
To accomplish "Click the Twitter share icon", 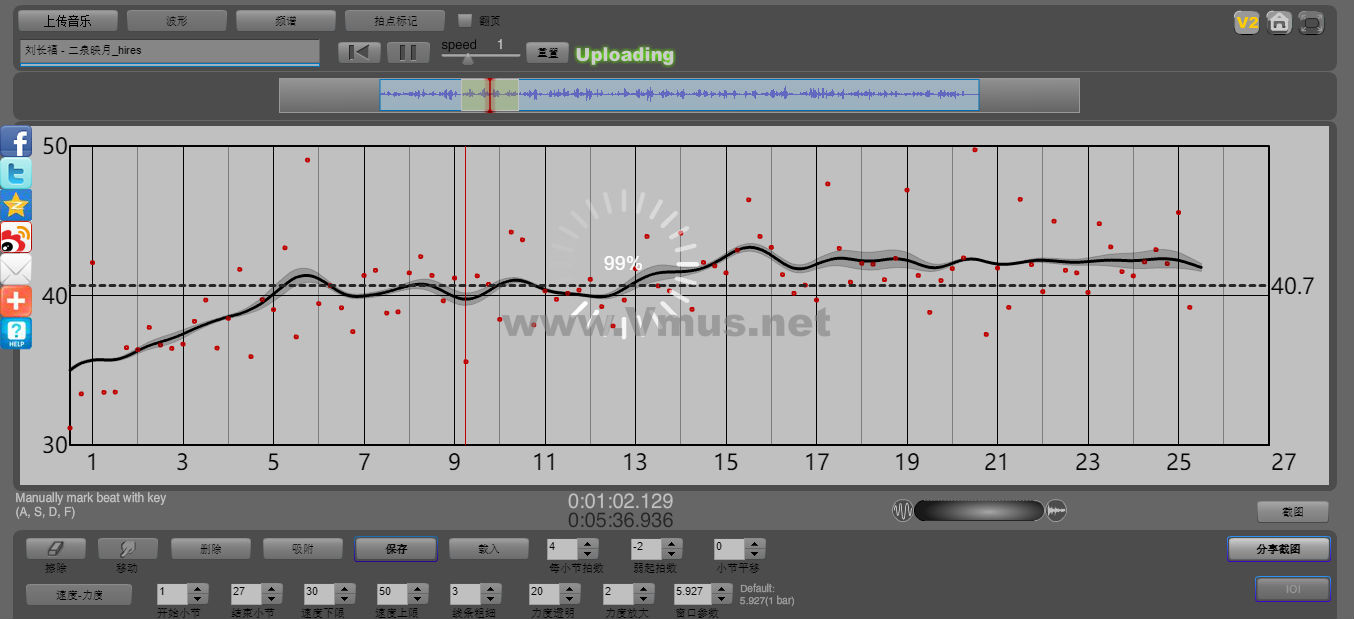I will coord(16,173).
